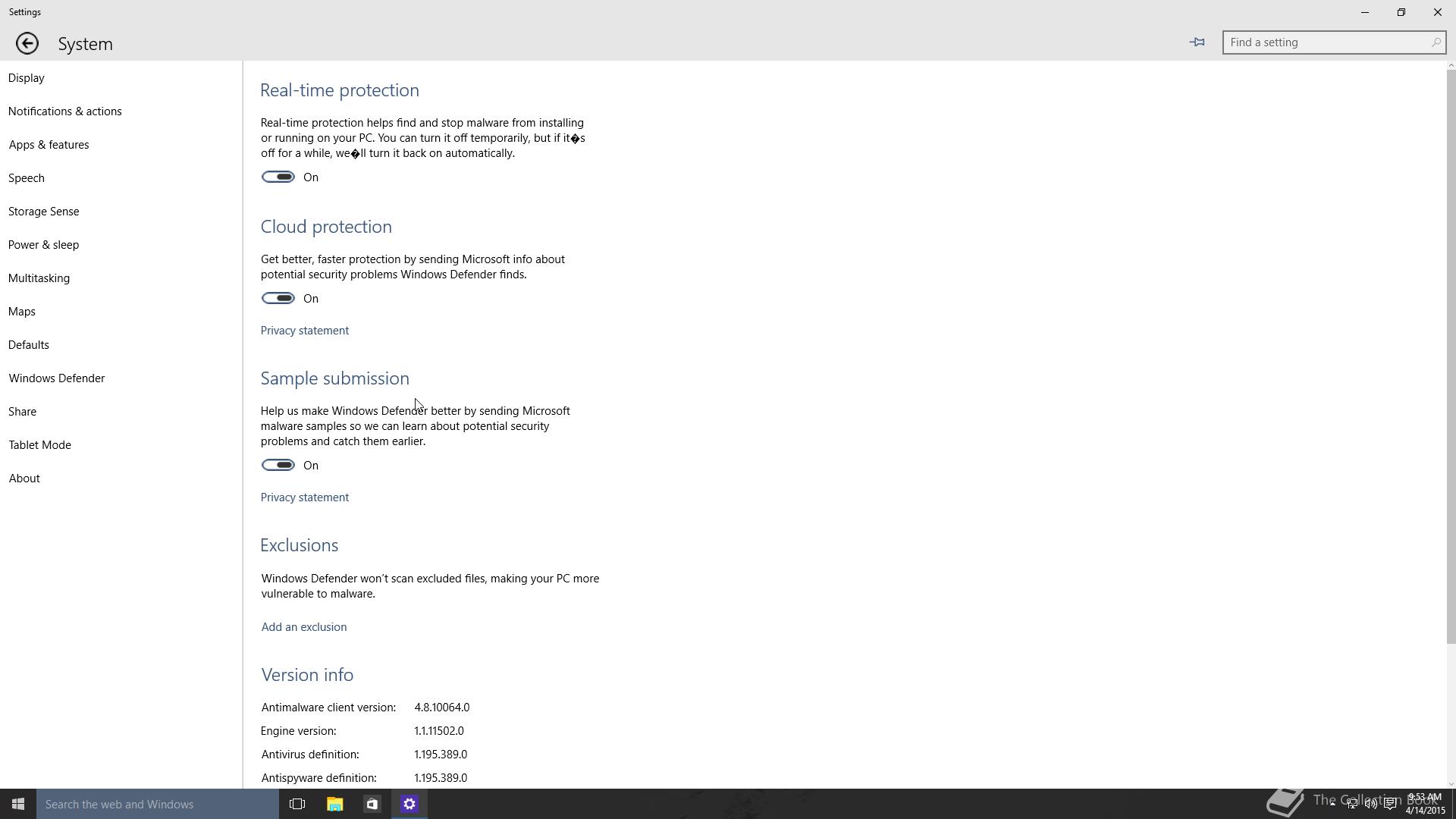Turn off Cloud protection toggle

(278, 298)
